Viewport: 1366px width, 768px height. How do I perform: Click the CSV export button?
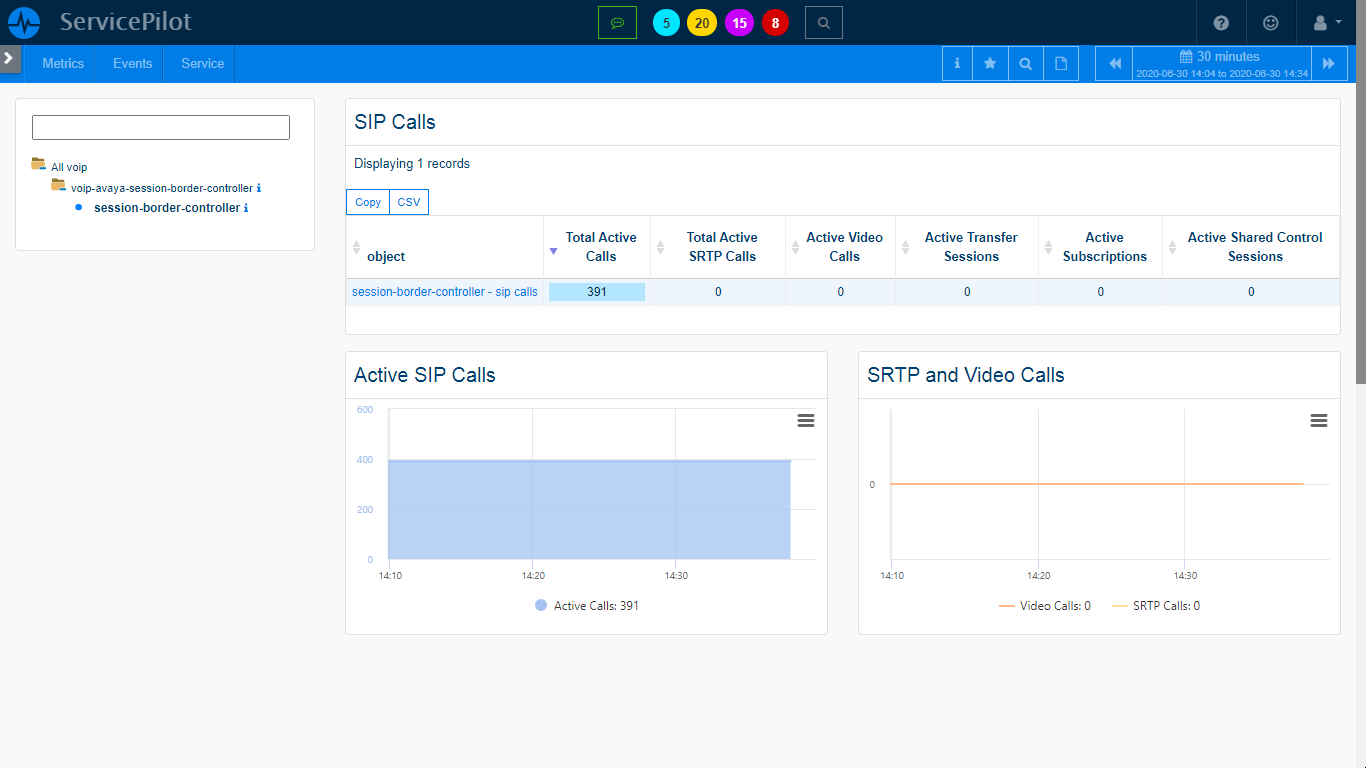pos(408,202)
